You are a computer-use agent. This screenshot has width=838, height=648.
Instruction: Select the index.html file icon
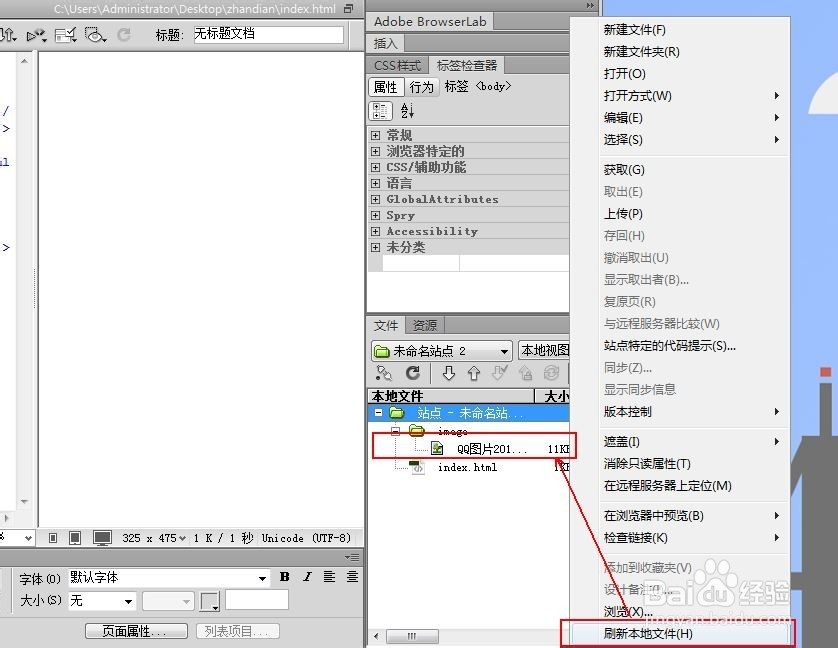click(416, 467)
